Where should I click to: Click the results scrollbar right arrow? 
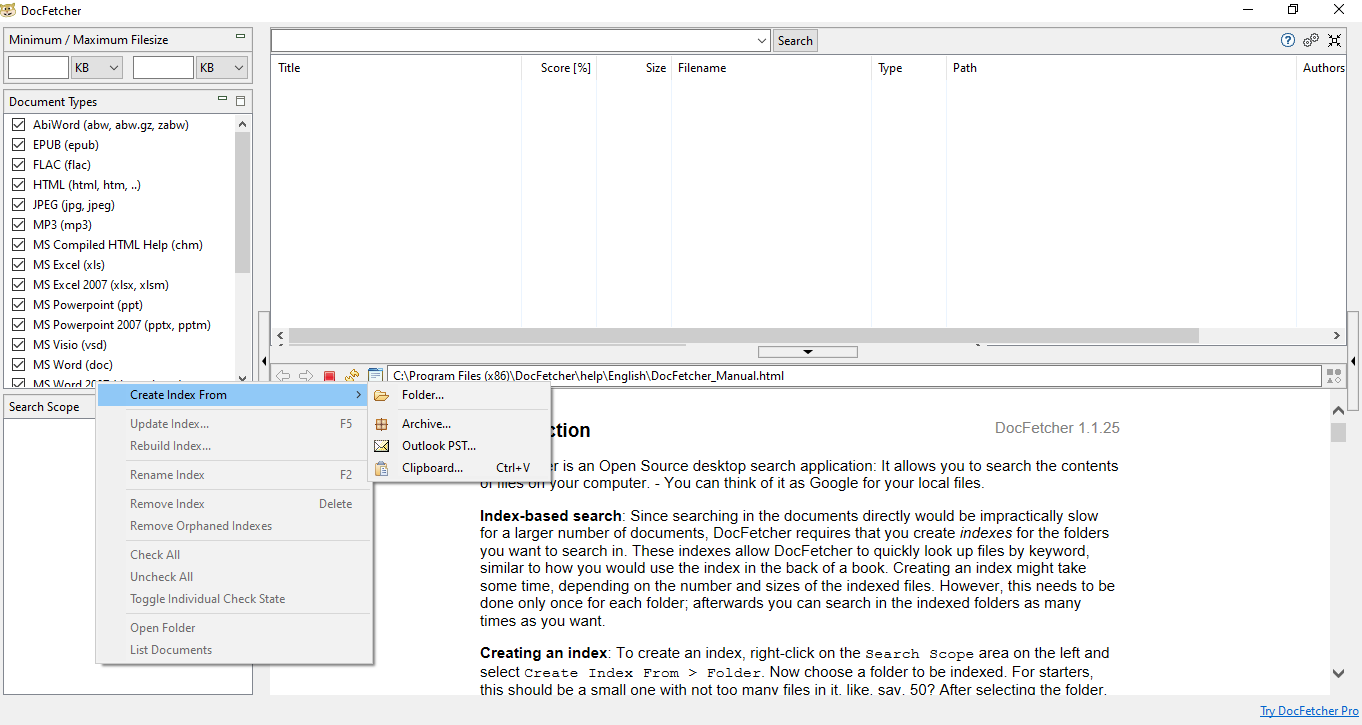pos(1337,336)
